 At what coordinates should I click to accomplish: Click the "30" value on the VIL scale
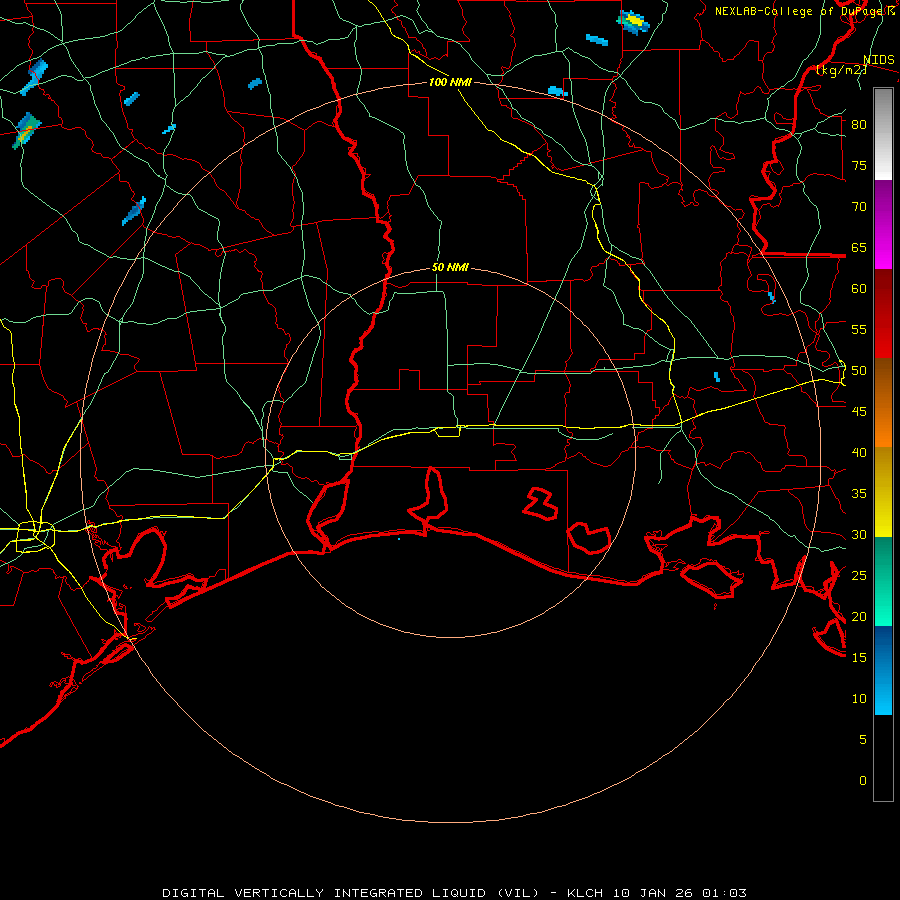(x=859, y=534)
